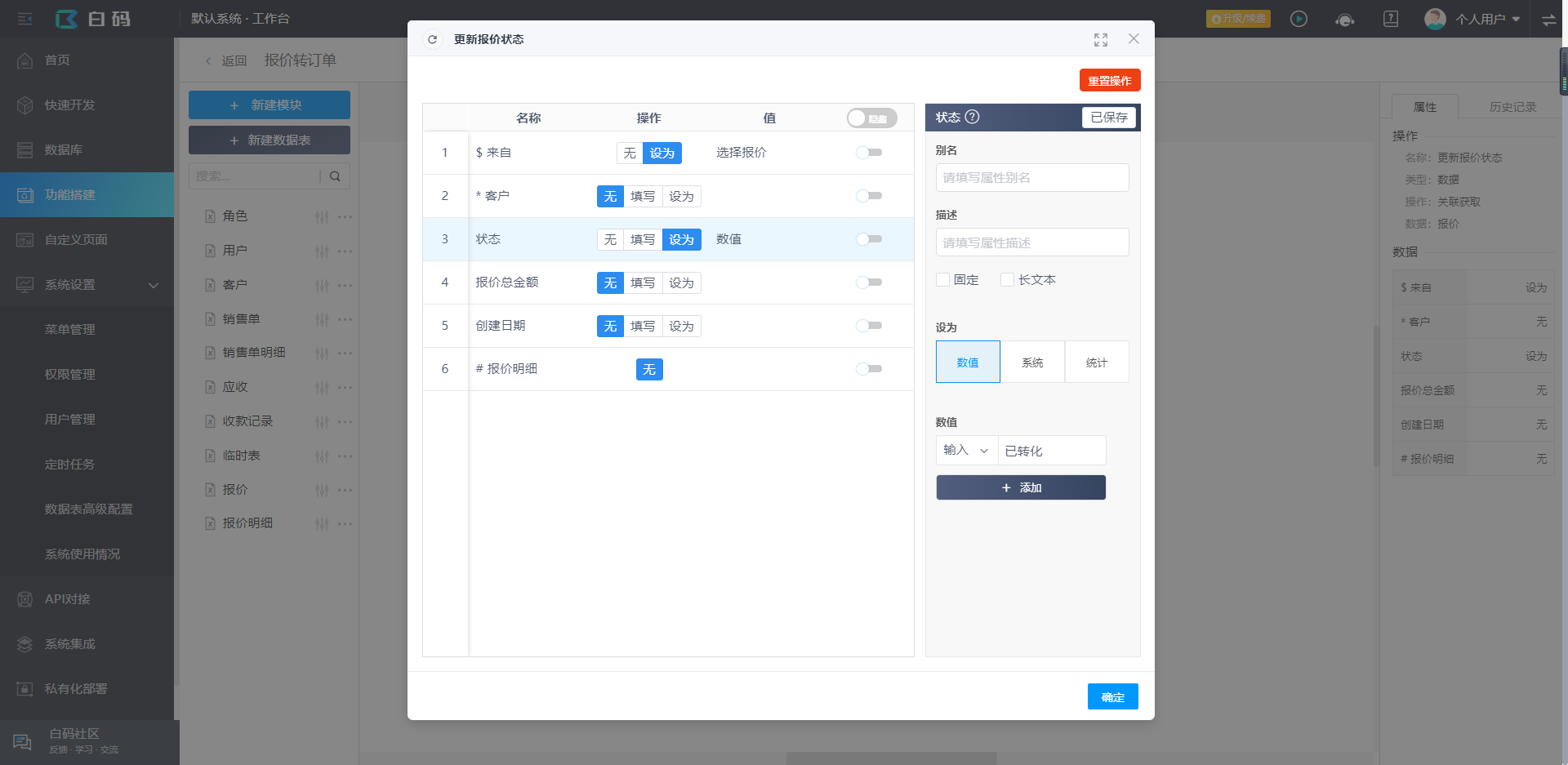The image size is (1568, 765).
Task: Click the 添加 button
Action: point(1021,487)
